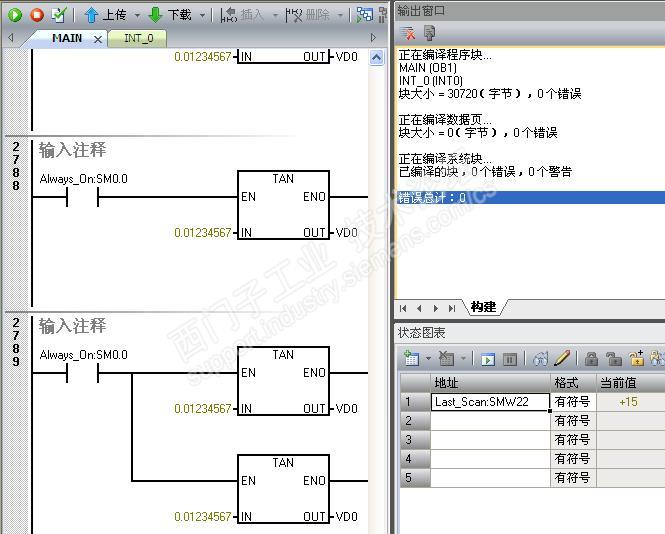Image resolution: width=665 pixels, height=534 pixels.
Task: Click the yellow unforce-all lock icon
Action: 637,358
